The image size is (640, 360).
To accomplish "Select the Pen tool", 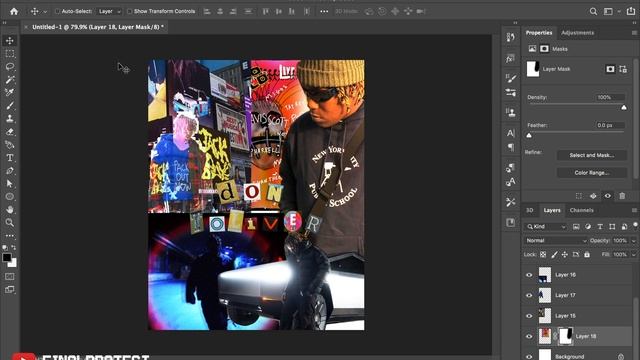I will click(10, 171).
